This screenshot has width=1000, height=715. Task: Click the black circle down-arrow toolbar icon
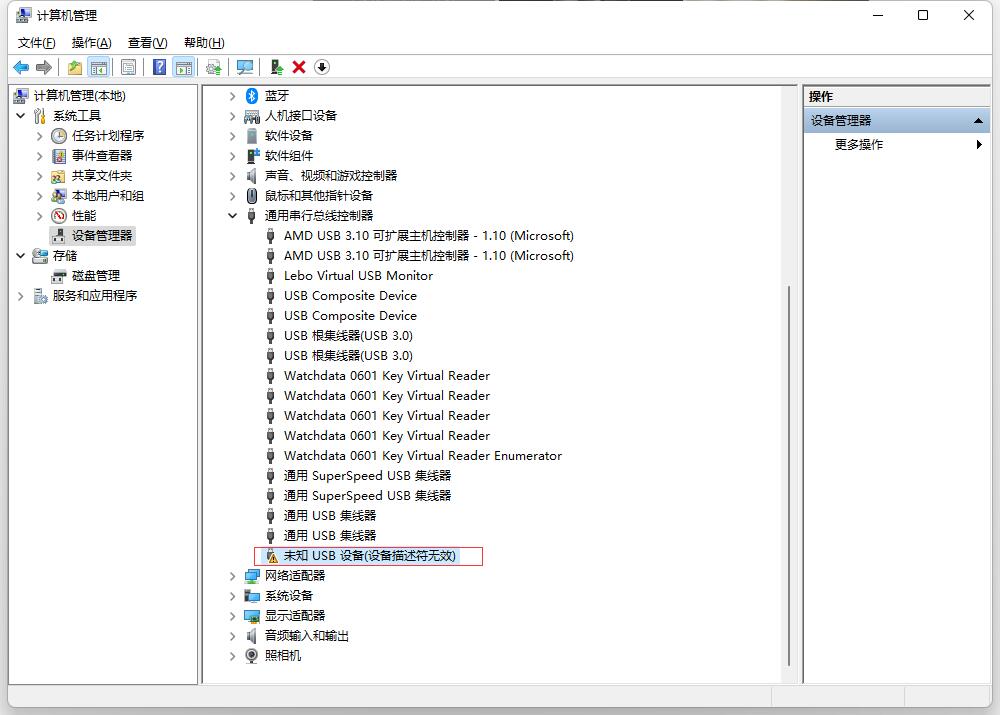(x=321, y=67)
